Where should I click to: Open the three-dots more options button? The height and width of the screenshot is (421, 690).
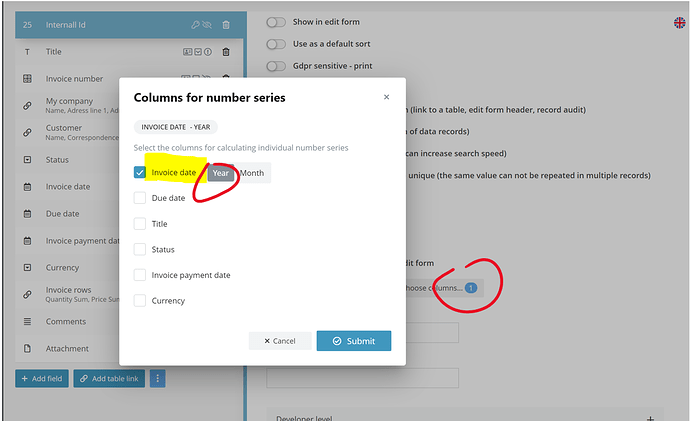(x=158, y=378)
